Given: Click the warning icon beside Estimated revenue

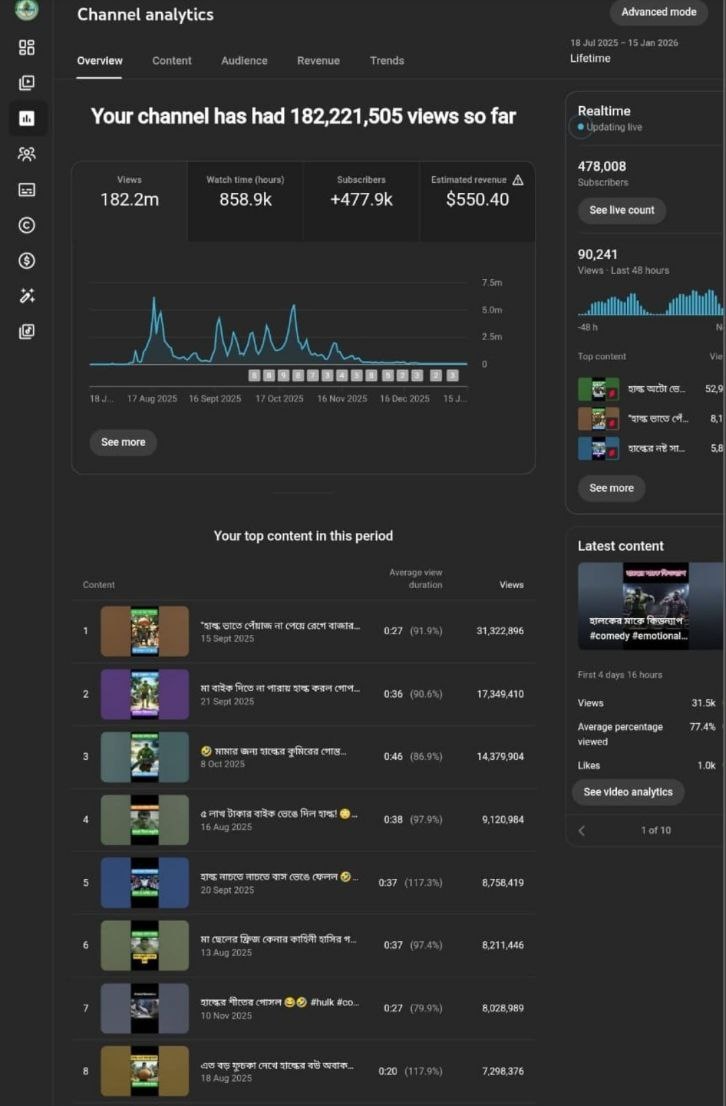Looking at the screenshot, I should click(518, 180).
